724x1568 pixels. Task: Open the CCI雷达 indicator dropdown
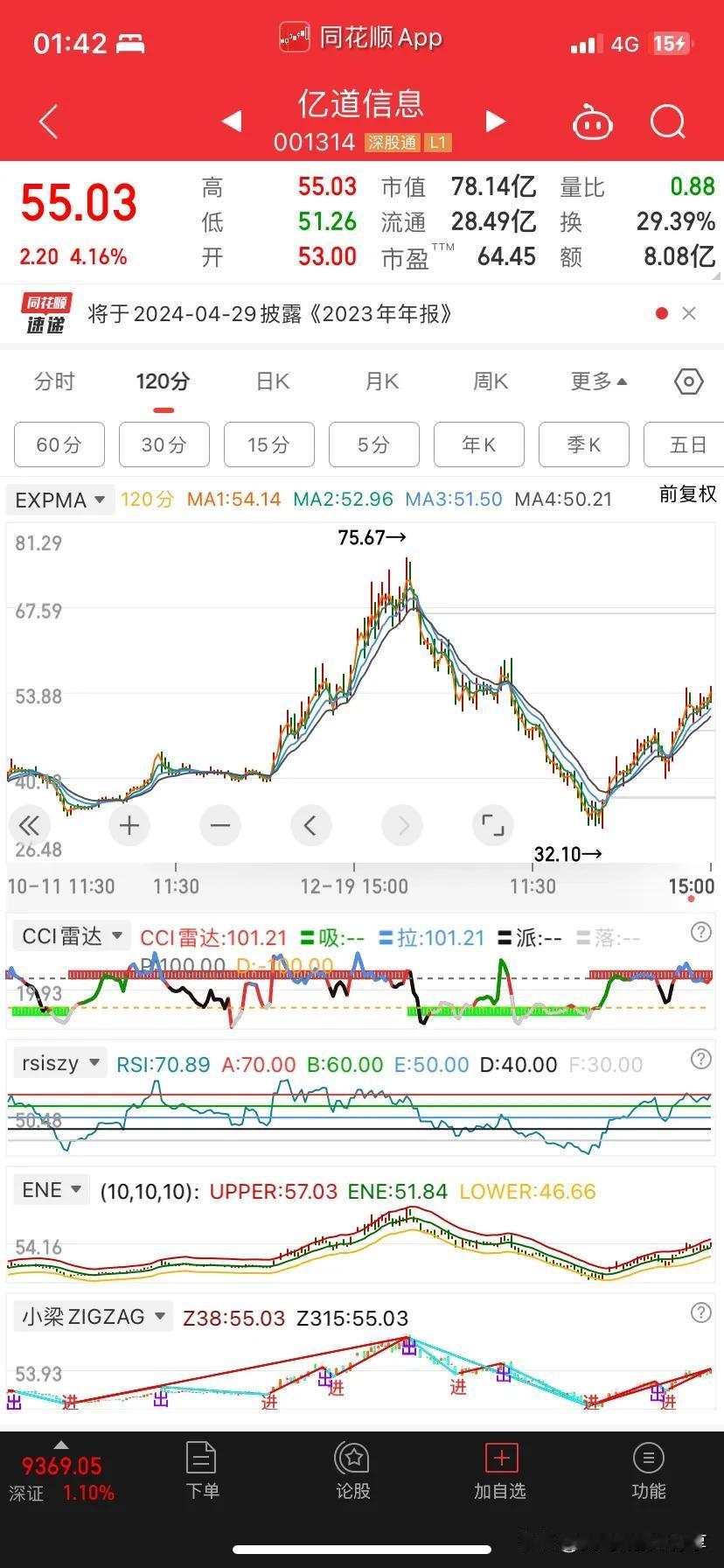[x=72, y=936]
